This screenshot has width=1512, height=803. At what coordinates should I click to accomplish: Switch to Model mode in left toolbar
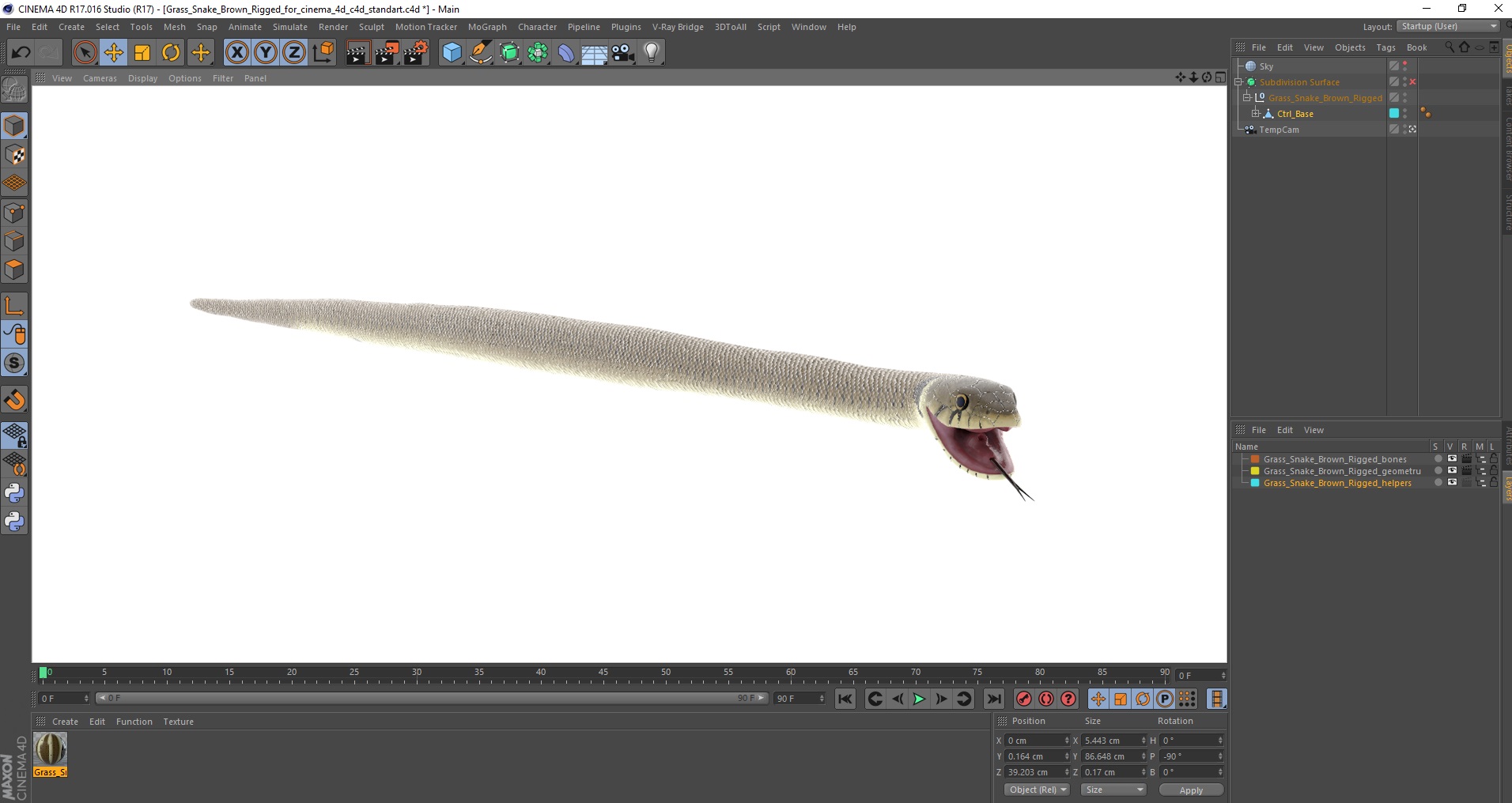[x=14, y=126]
